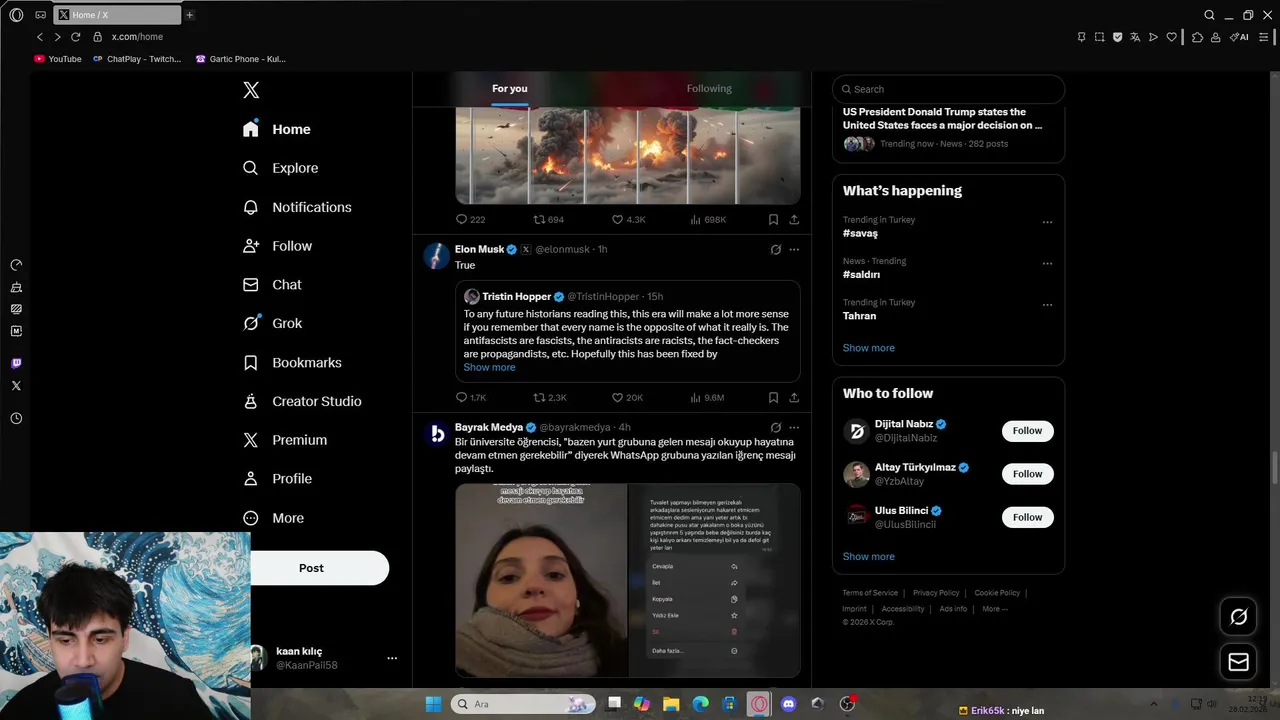Bookmark Elon Musk's post
Screen dimensions: 1280x720
pyautogui.click(x=773, y=397)
